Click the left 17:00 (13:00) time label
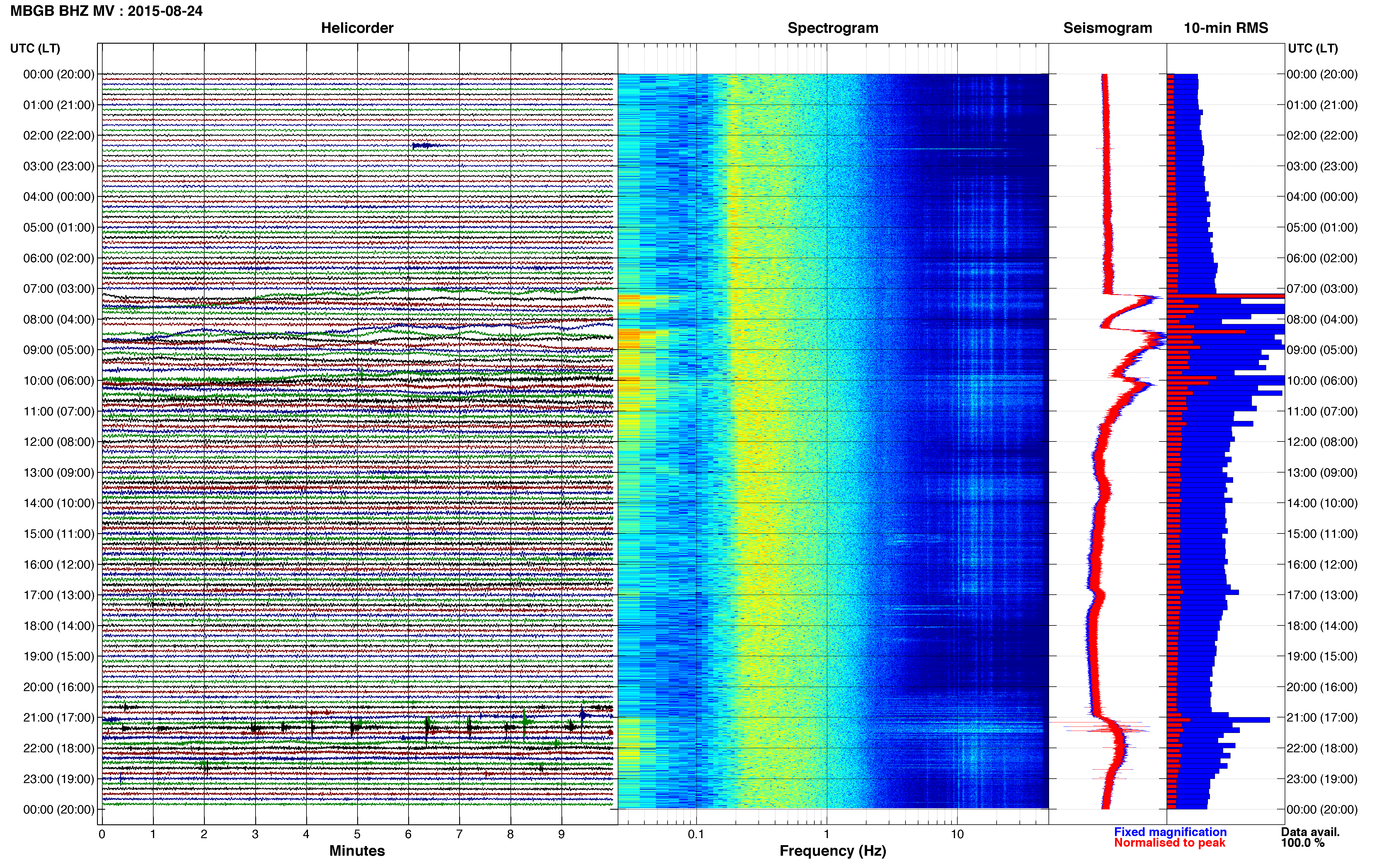 click(59, 595)
